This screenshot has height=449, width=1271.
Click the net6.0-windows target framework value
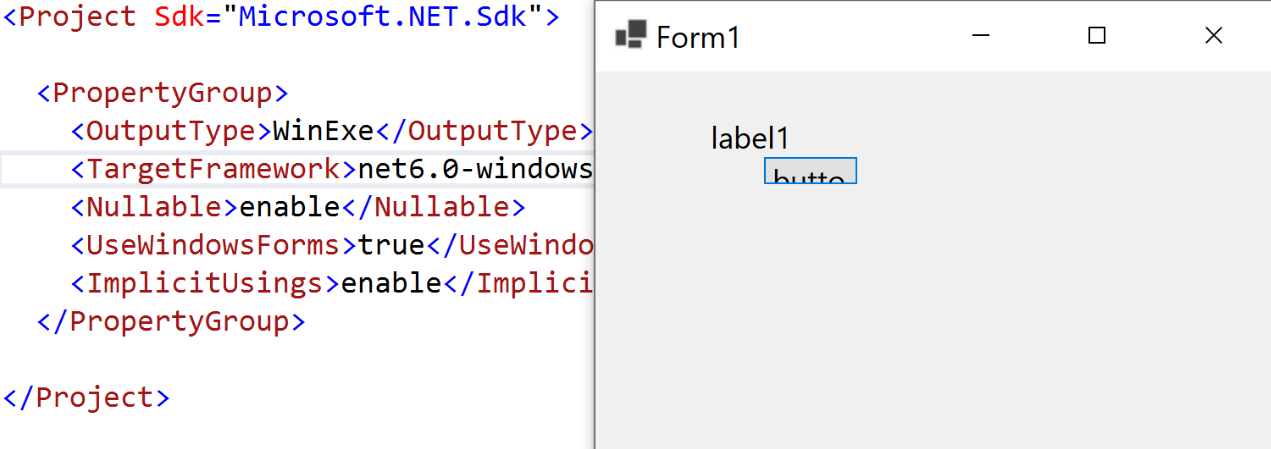coord(475,169)
